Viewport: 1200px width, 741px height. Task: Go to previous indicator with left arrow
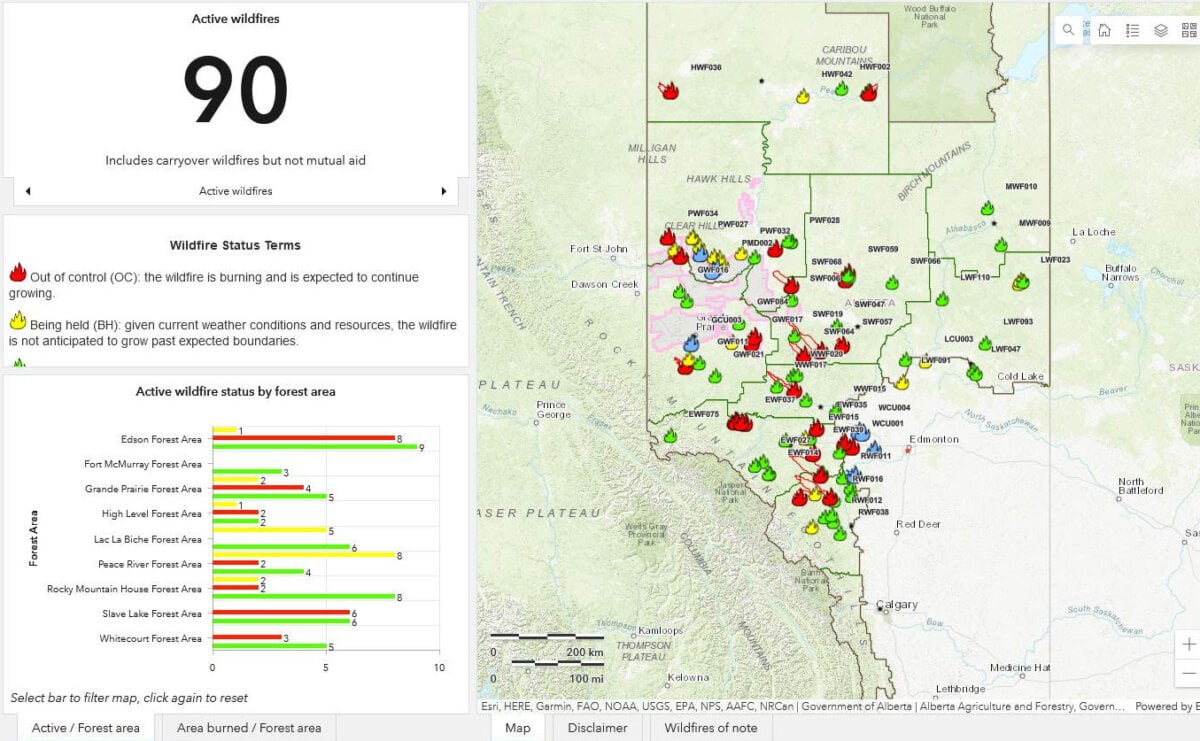28,191
